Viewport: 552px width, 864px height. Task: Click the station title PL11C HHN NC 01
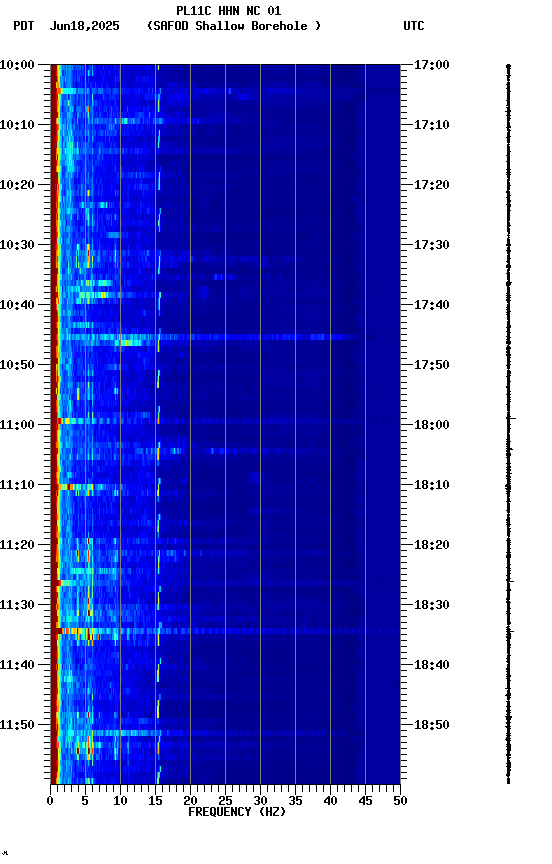coord(229,10)
